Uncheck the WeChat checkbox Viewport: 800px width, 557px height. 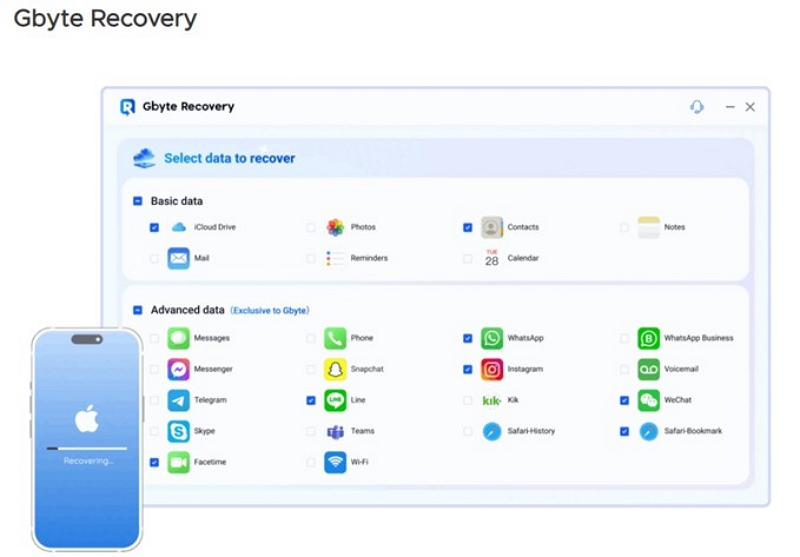coord(624,400)
